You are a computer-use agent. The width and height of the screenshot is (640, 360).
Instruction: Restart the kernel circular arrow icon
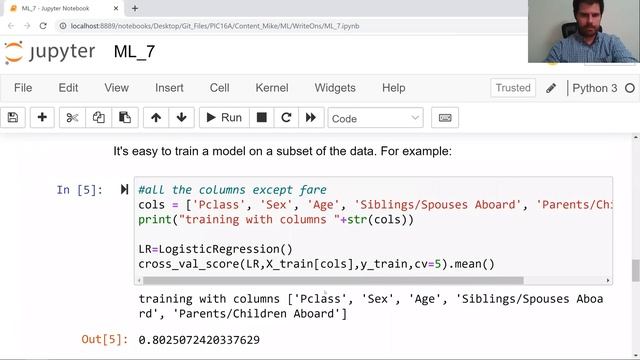[x=286, y=118]
